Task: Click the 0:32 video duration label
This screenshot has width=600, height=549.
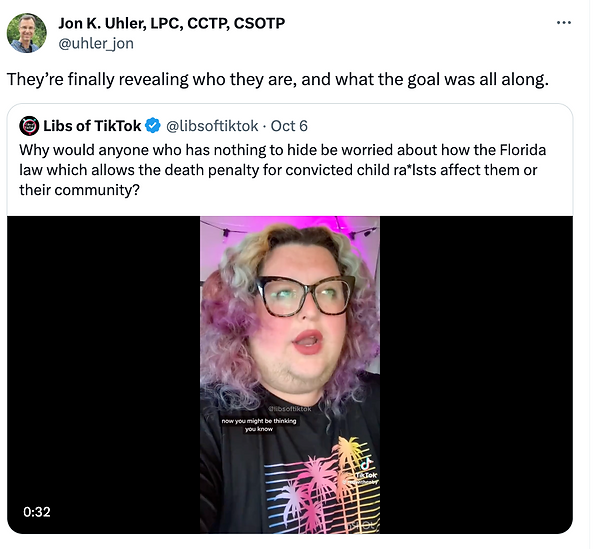Action: (x=37, y=512)
